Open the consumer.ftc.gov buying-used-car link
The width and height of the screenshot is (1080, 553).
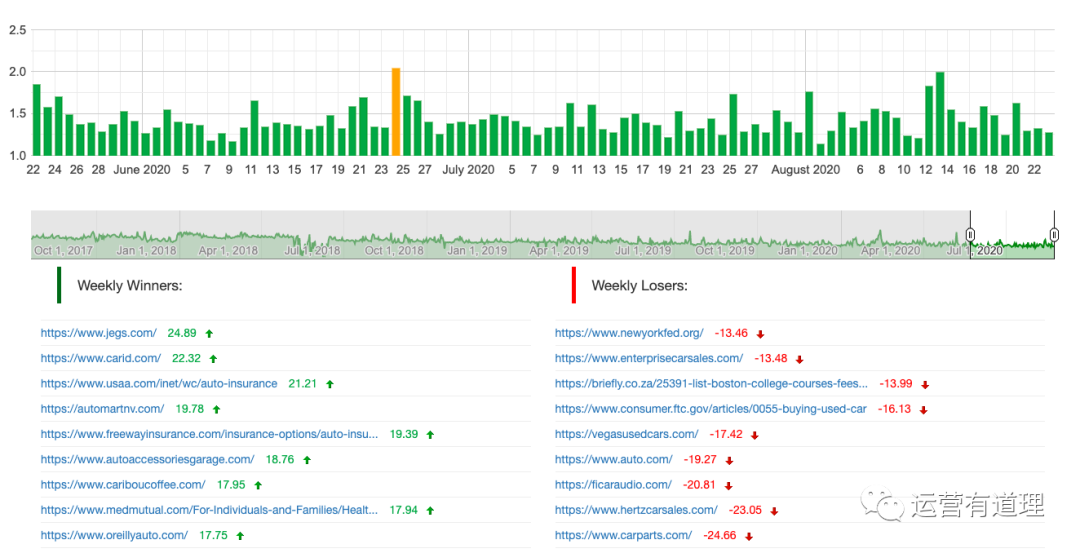pos(710,409)
